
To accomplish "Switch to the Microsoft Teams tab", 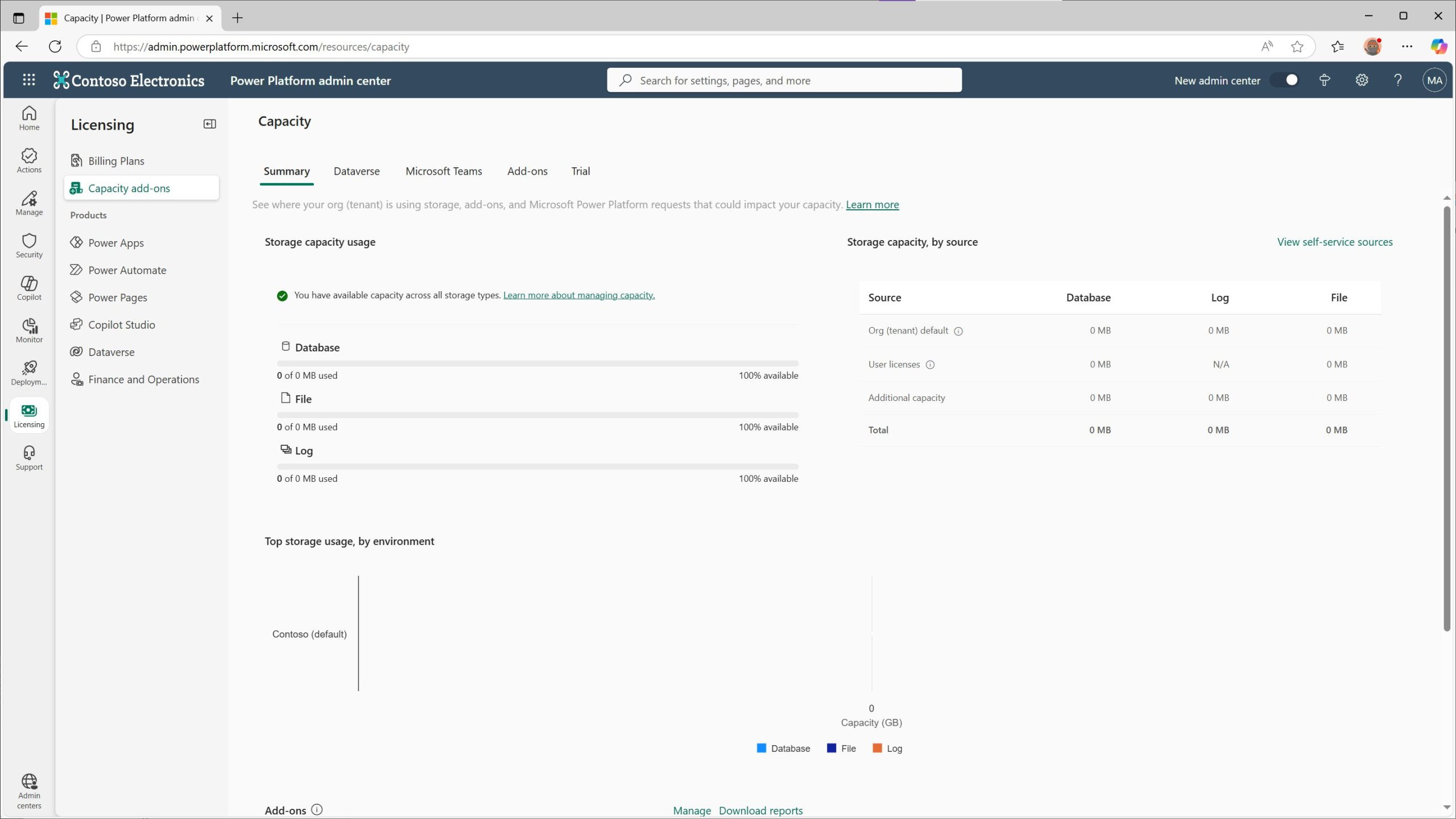I will tap(444, 171).
